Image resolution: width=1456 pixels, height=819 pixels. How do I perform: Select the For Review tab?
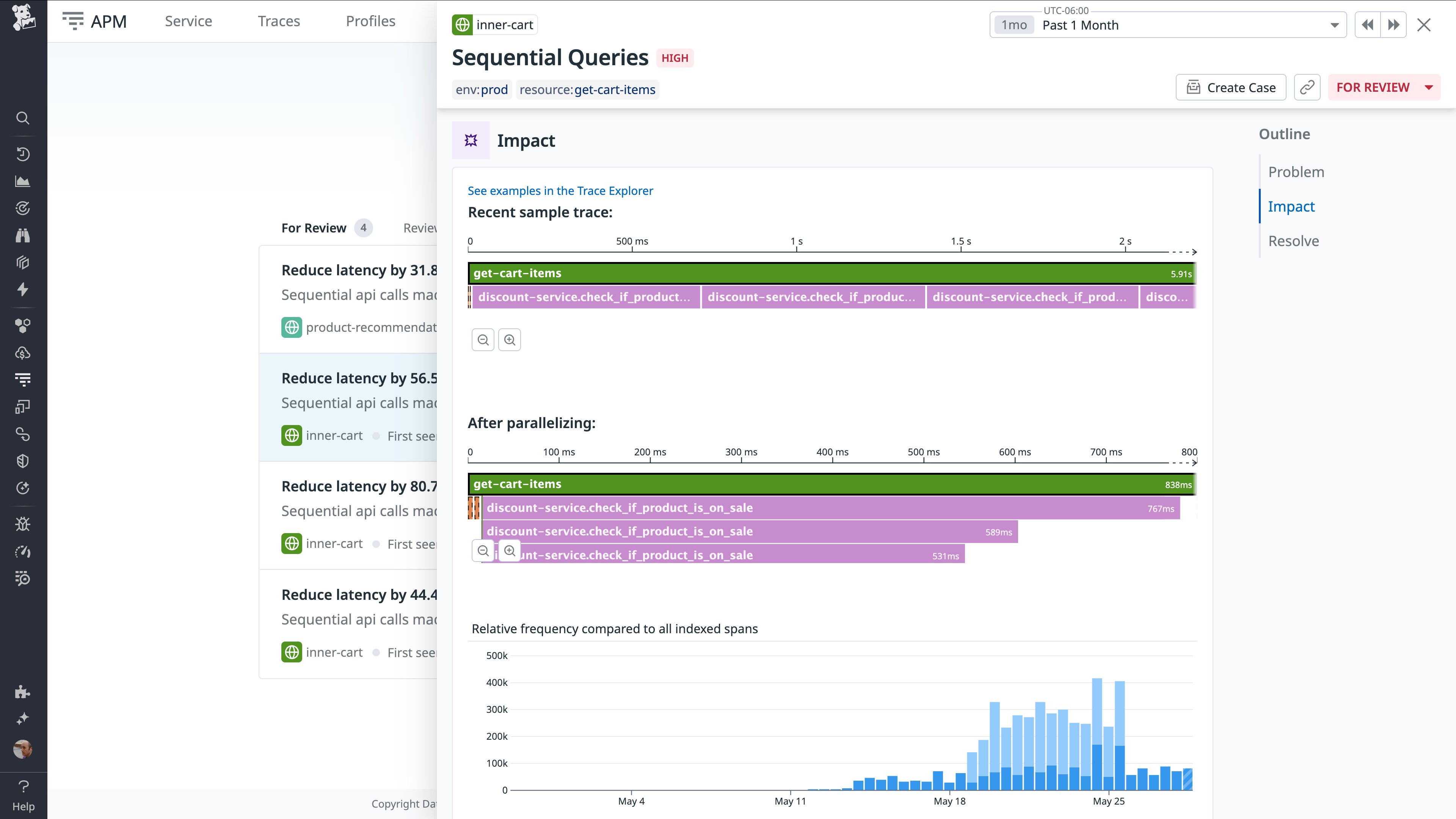pos(315,228)
